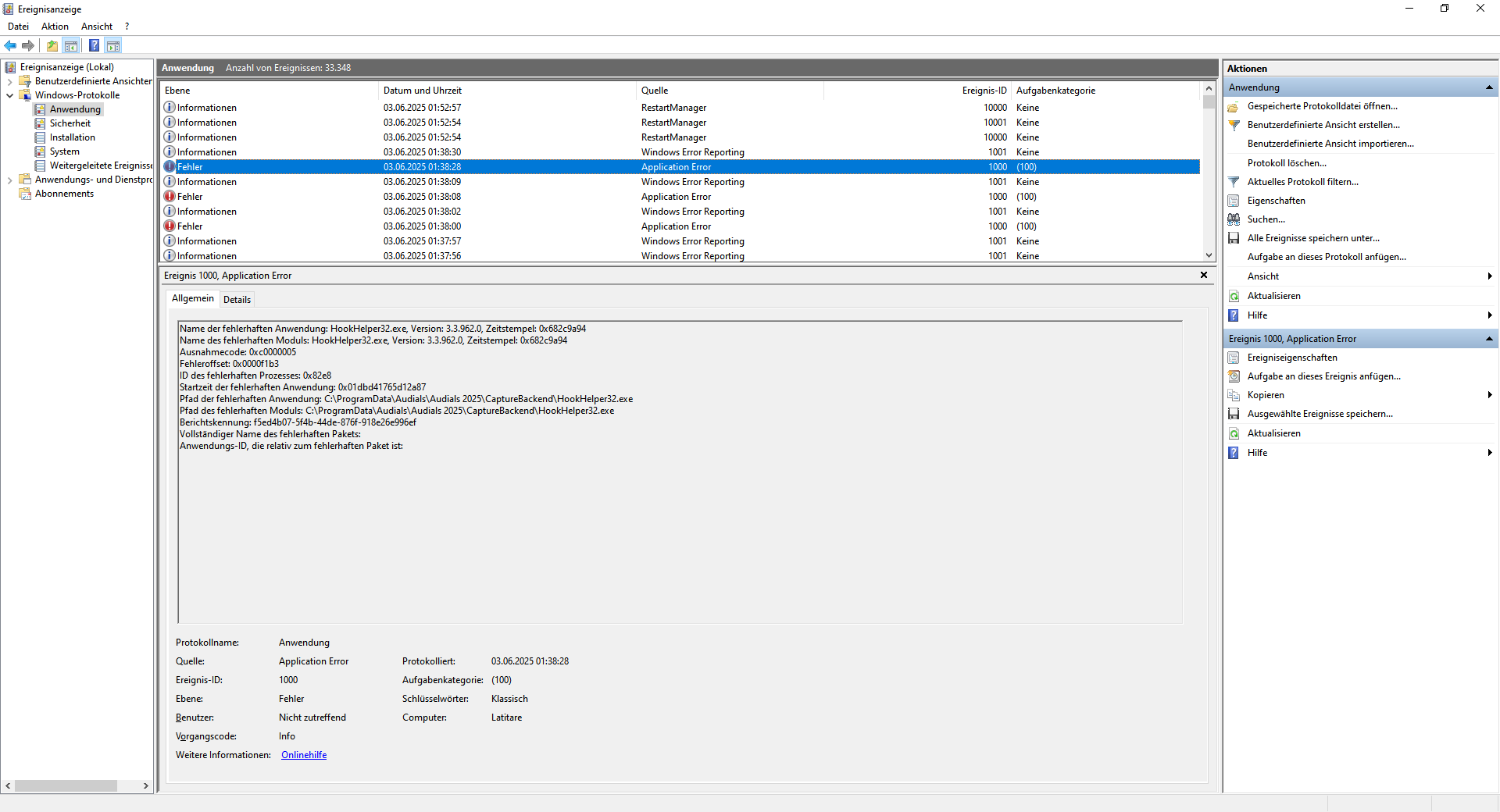The width and height of the screenshot is (1500, 812).
Task: Click the copy icon beside Kopieren
Action: [x=1234, y=395]
